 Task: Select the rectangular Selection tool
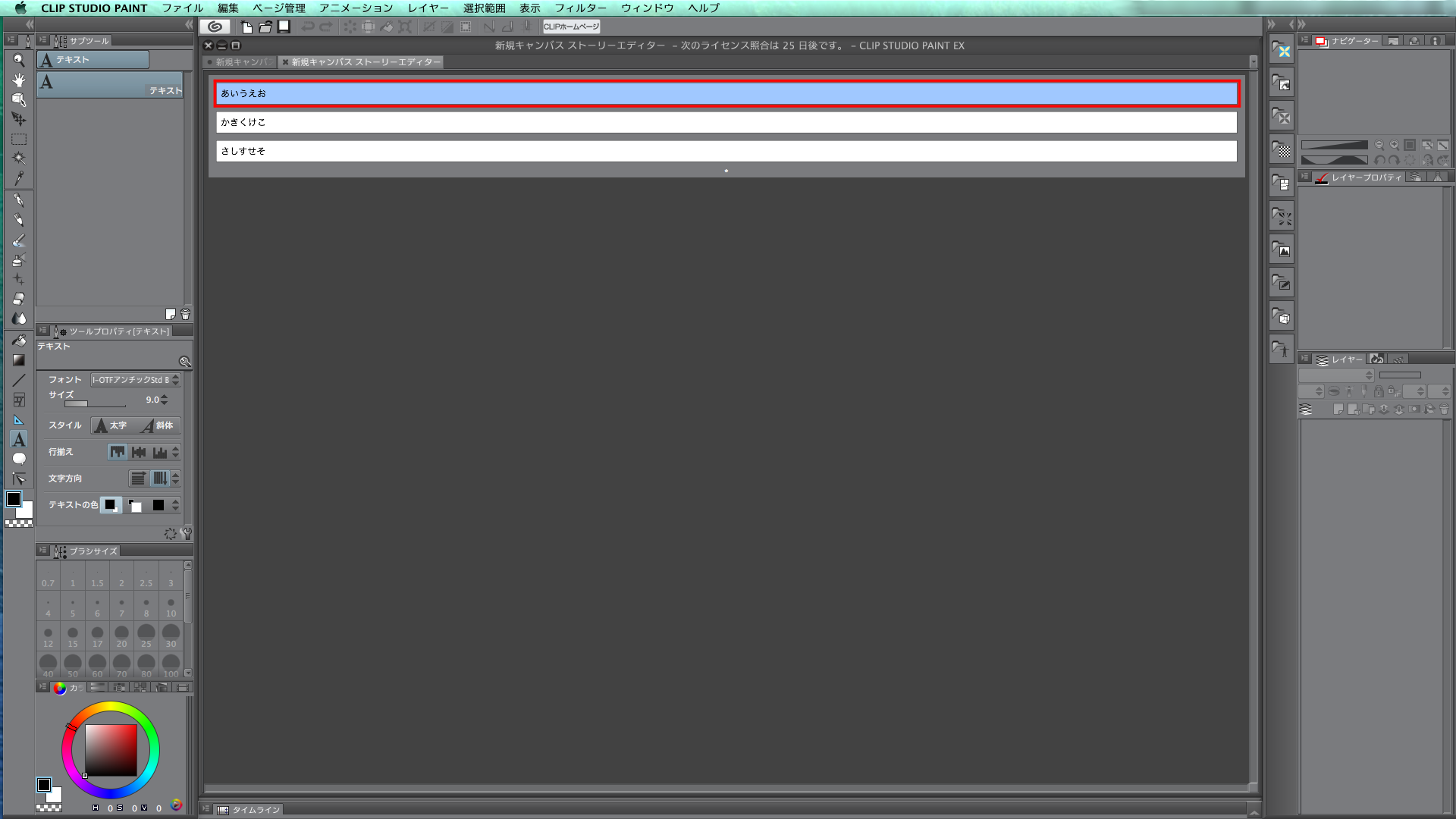19,140
